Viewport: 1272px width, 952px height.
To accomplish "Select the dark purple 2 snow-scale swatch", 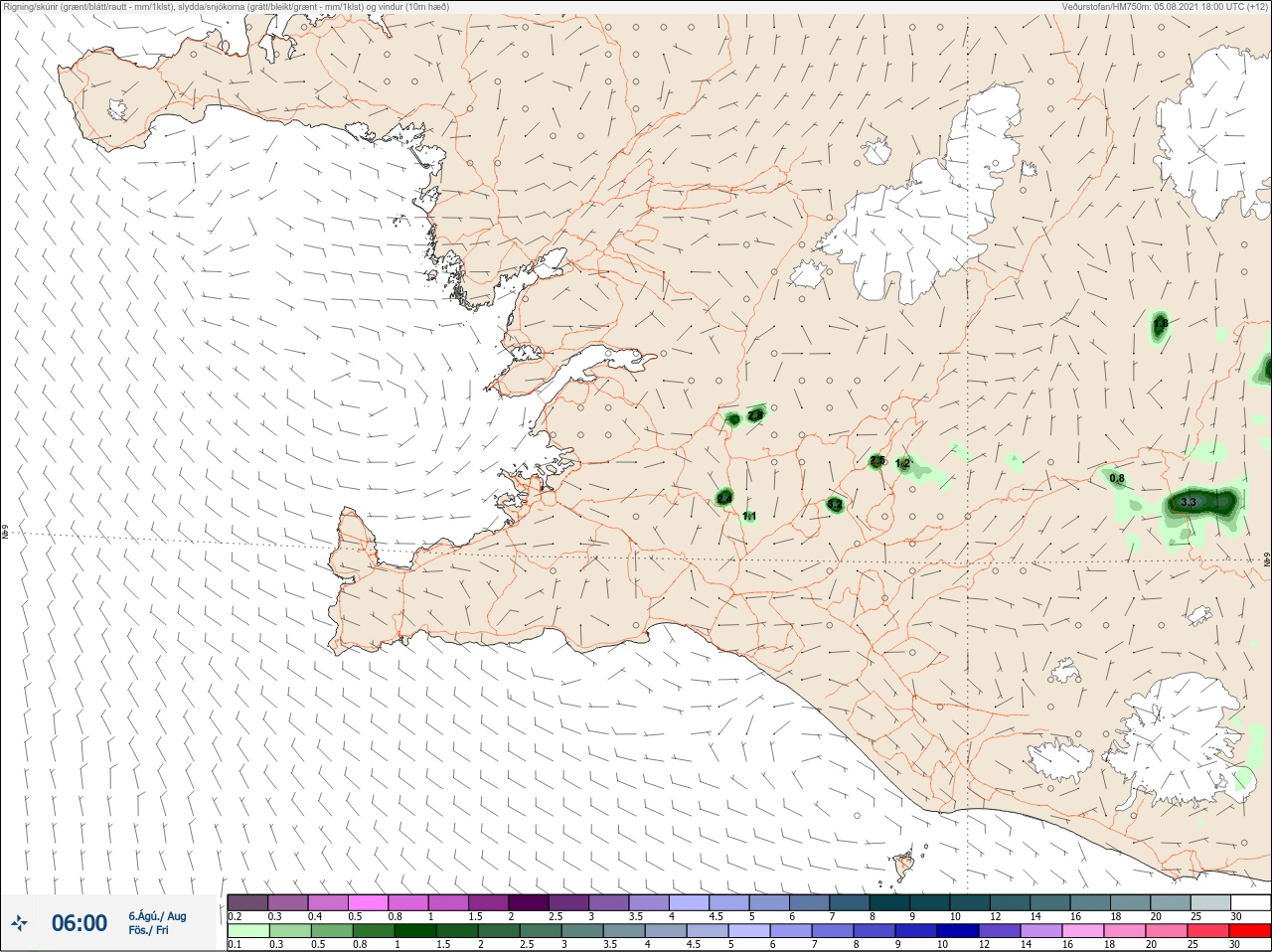I will pyautogui.click(x=529, y=902).
